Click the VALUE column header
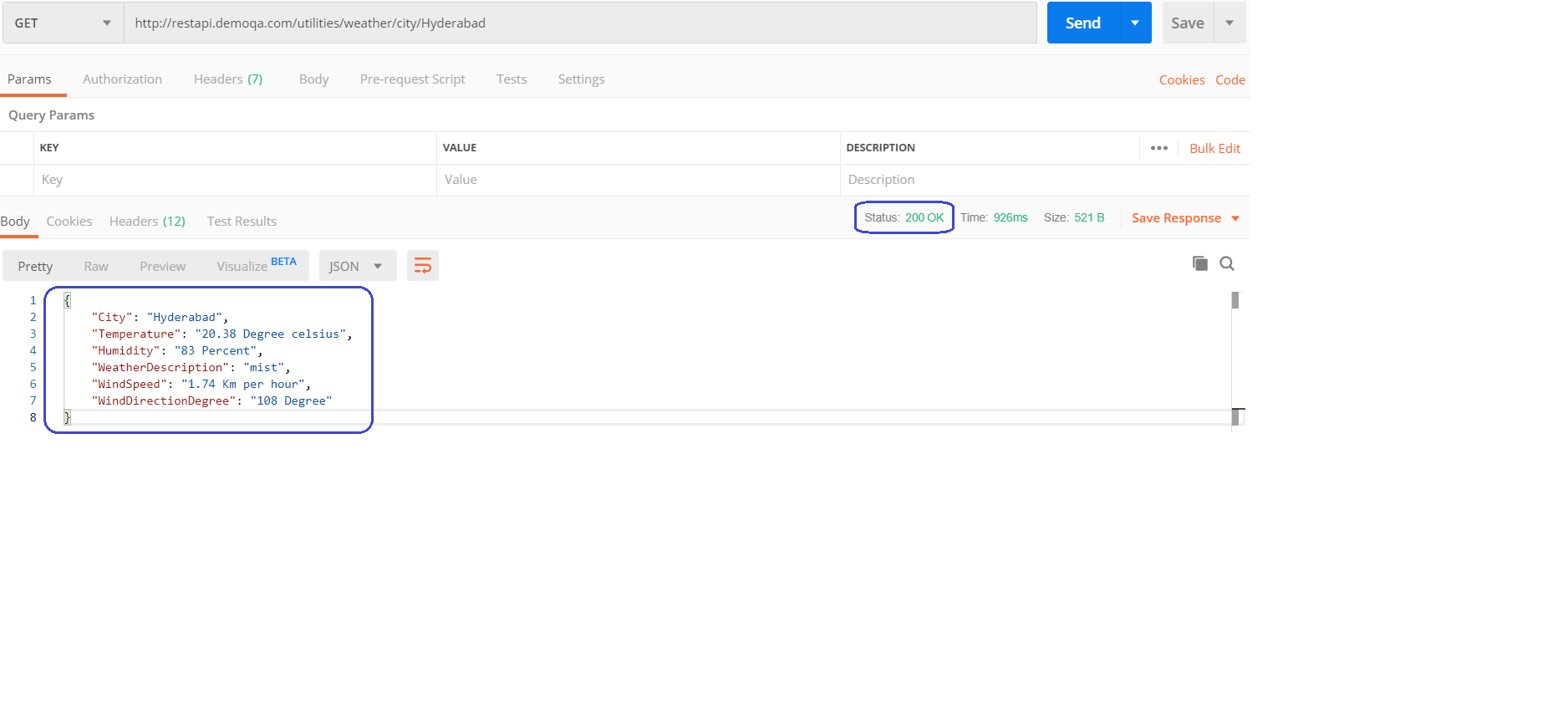The width and height of the screenshot is (1568, 709). [x=460, y=148]
